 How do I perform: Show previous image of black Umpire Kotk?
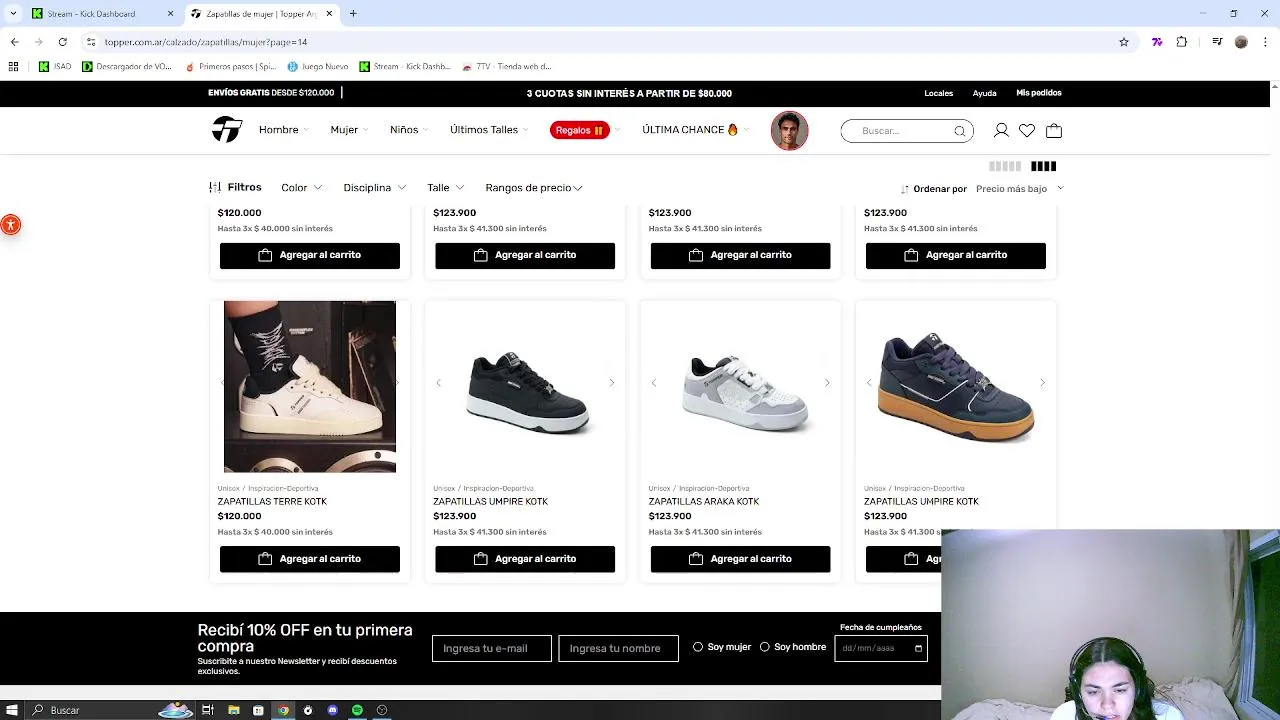click(438, 383)
